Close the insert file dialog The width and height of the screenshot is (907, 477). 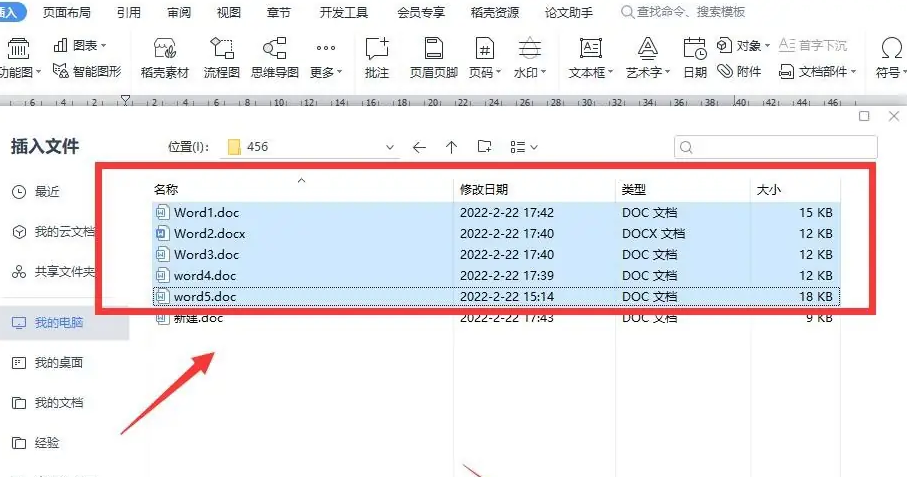point(894,116)
